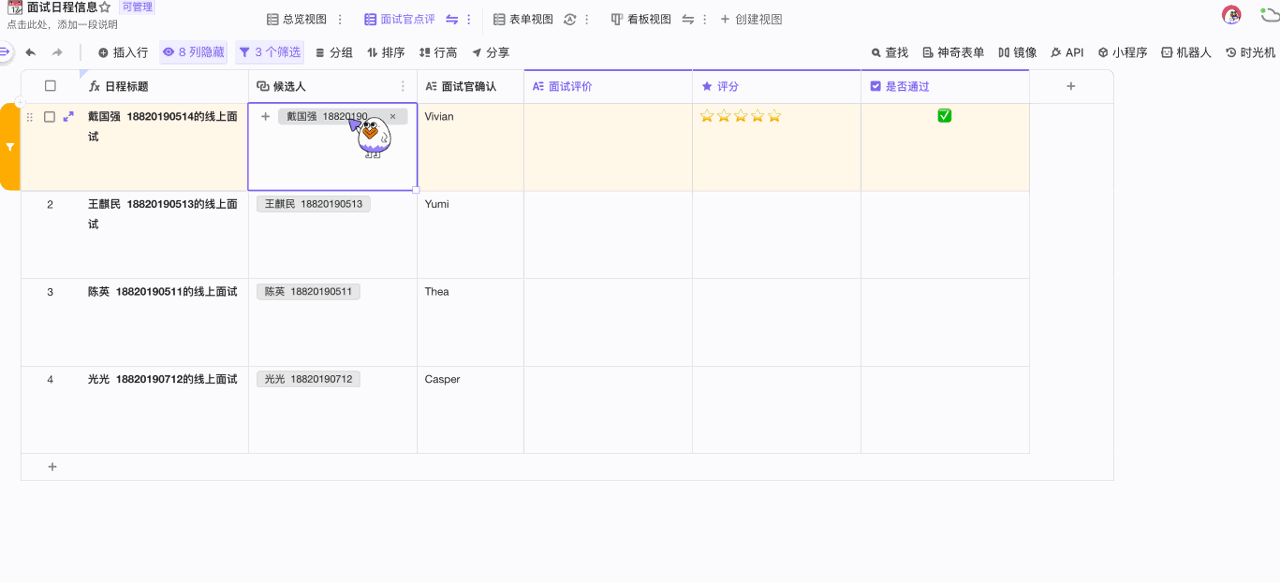Open the 候选人 column options menu
The height and width of the screenshot is (582, 1280).
click(x=403, y=87)
